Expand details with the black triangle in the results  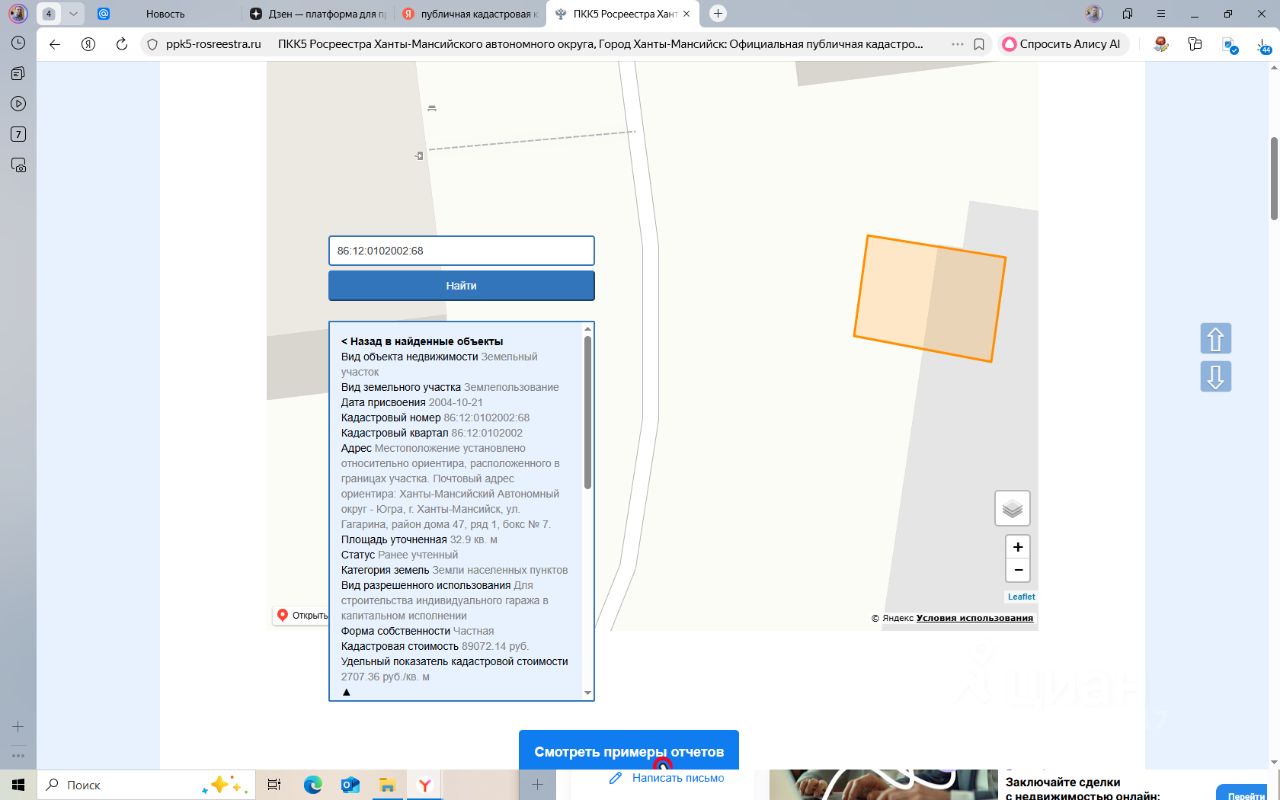pyautogui.click(x=347, y=692)
